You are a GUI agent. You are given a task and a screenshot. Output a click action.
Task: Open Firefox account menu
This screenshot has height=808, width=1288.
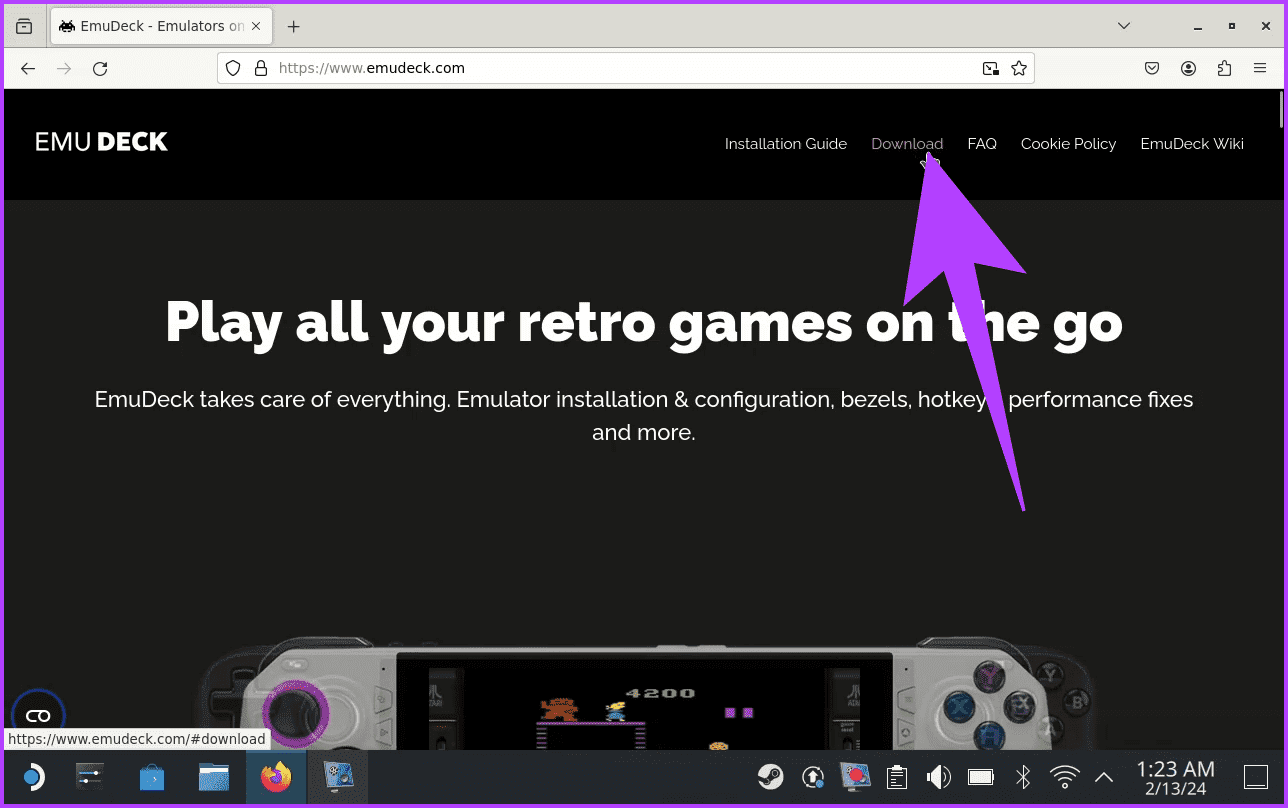coord(1188,69)
